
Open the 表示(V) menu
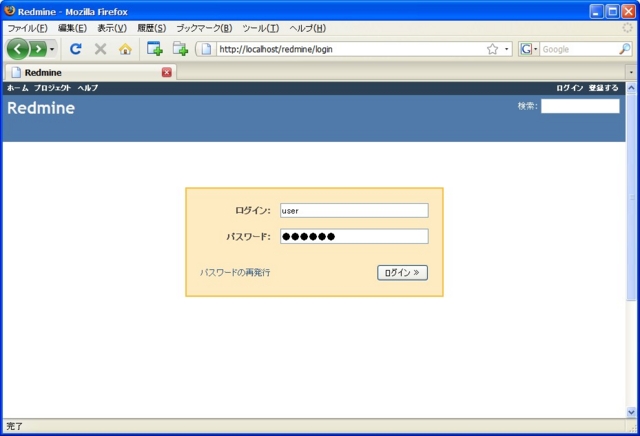click(112, 28)
